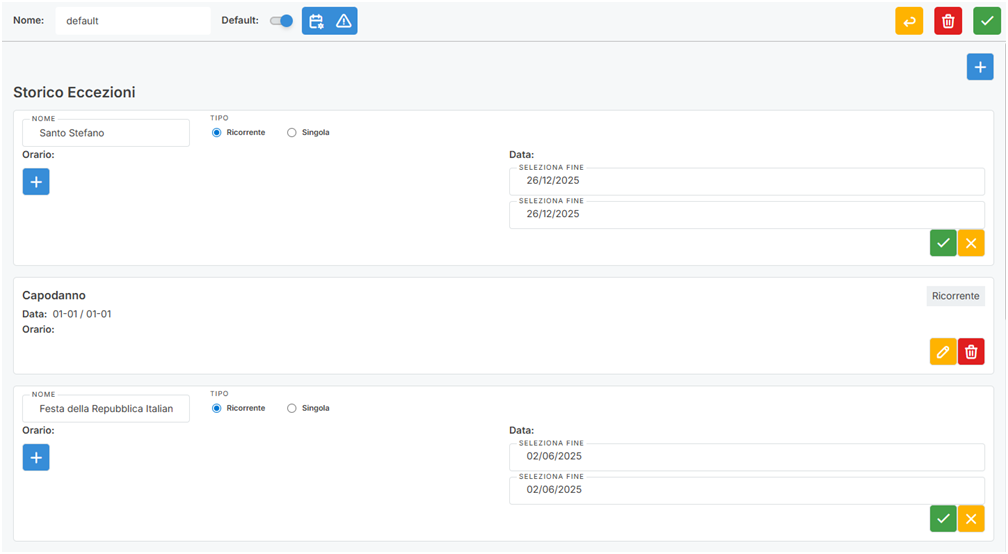Click the yellow return arrow button
1008x554 pixels.
pyautogui.click(x=909, y=21)
